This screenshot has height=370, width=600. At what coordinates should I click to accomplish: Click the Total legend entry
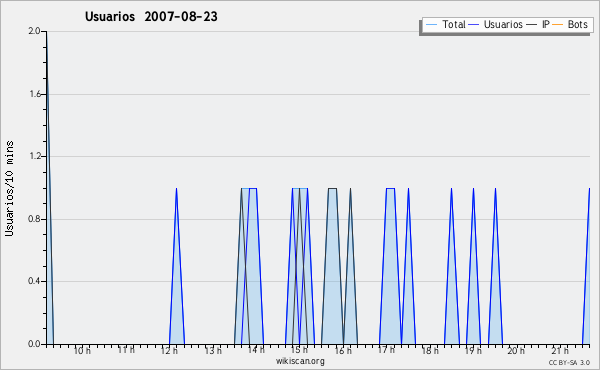(x=446, y=24)
